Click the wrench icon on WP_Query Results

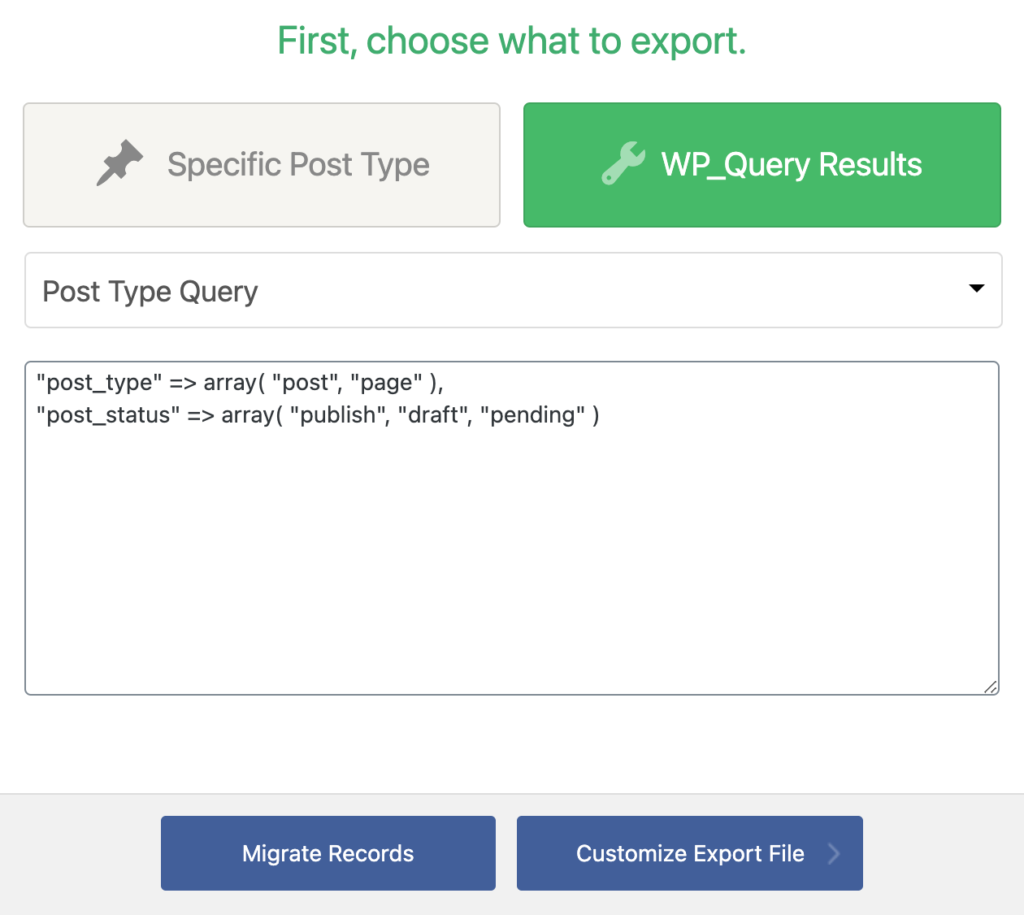point(623,164)
